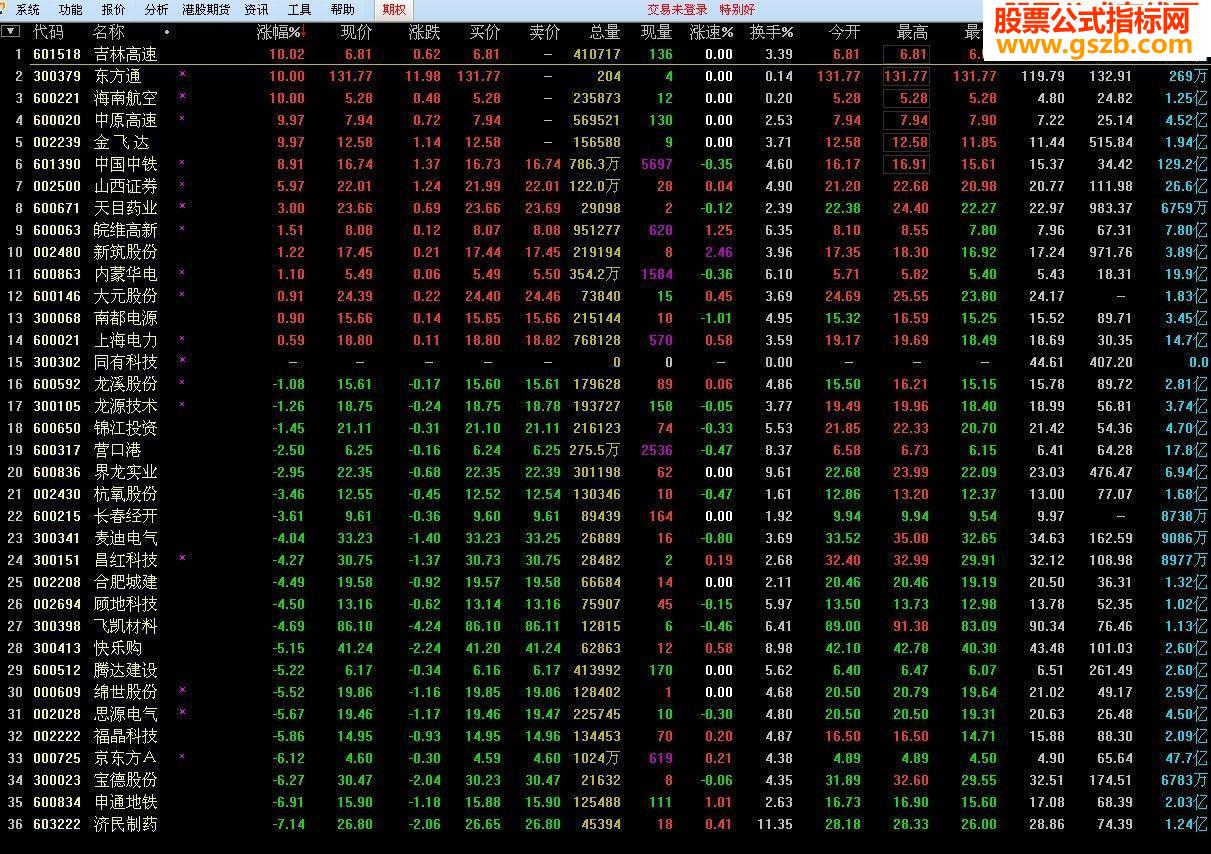The image size is (1211, 854).
Task: Open the 功能 menu
Action: (70, 10)
